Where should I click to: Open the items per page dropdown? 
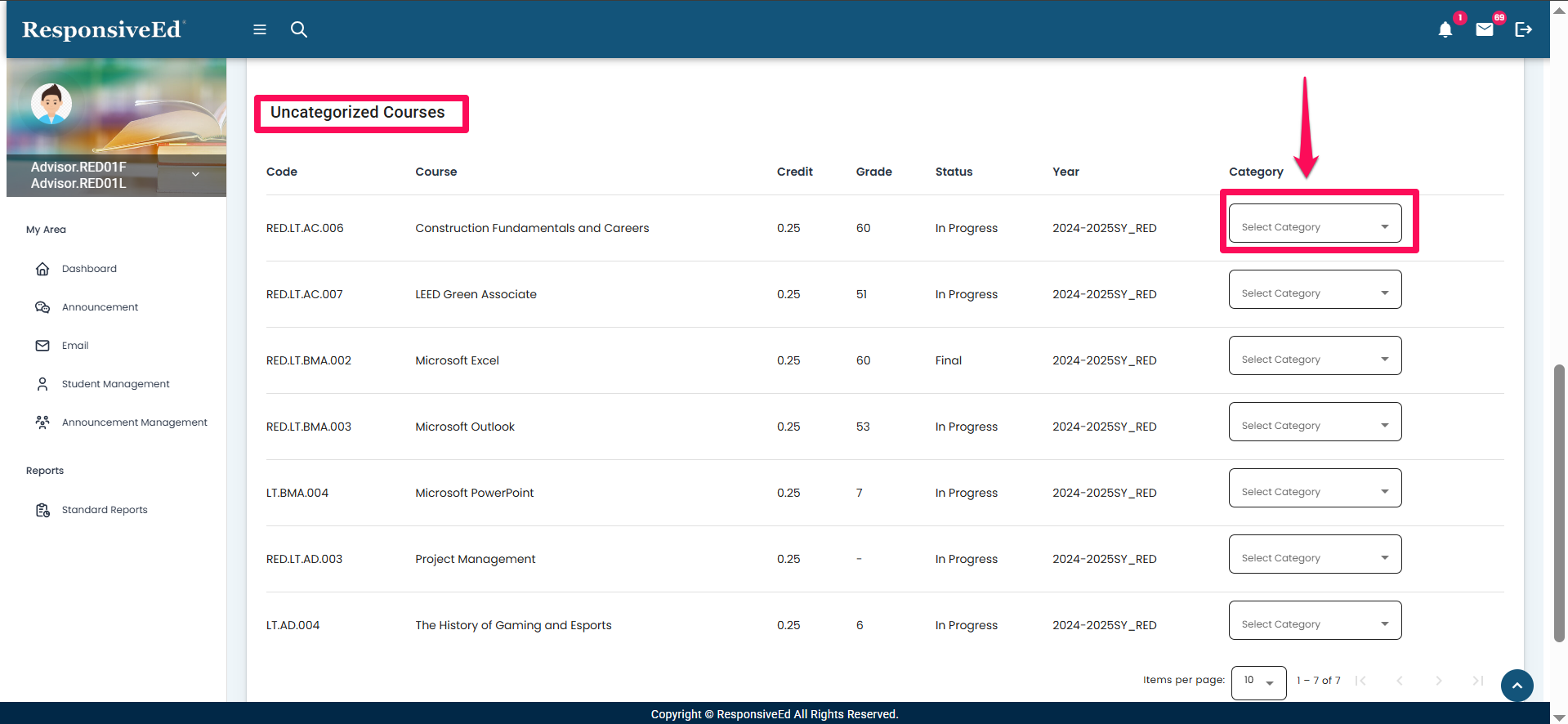coord(1258,682)
